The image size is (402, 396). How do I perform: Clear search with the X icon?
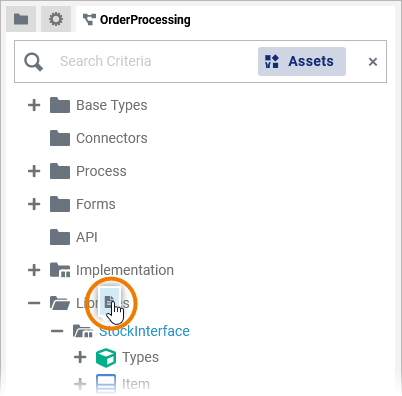tap(373, 62)
